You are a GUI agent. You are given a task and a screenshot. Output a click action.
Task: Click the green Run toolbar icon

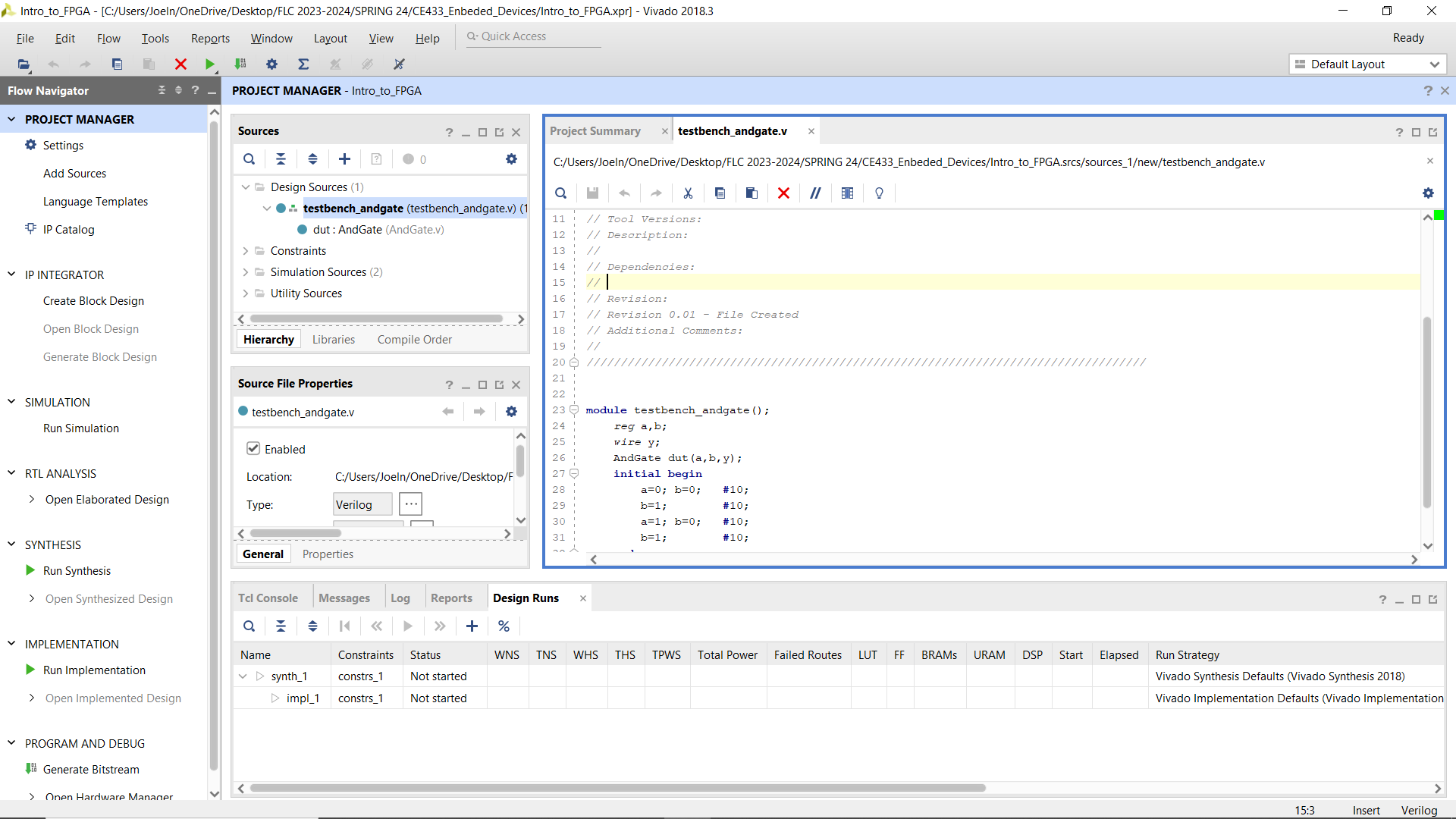[210, 64]
